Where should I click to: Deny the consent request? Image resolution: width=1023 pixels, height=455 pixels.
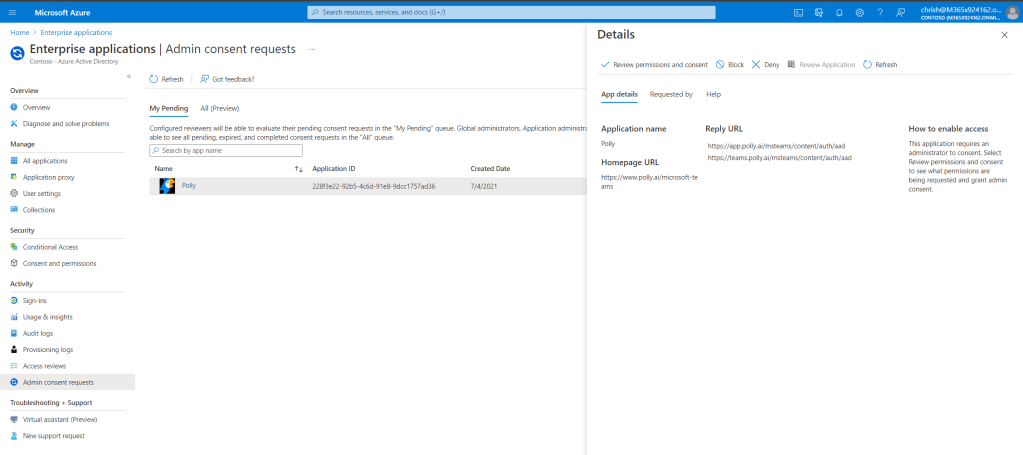click(x=765, y=64)
